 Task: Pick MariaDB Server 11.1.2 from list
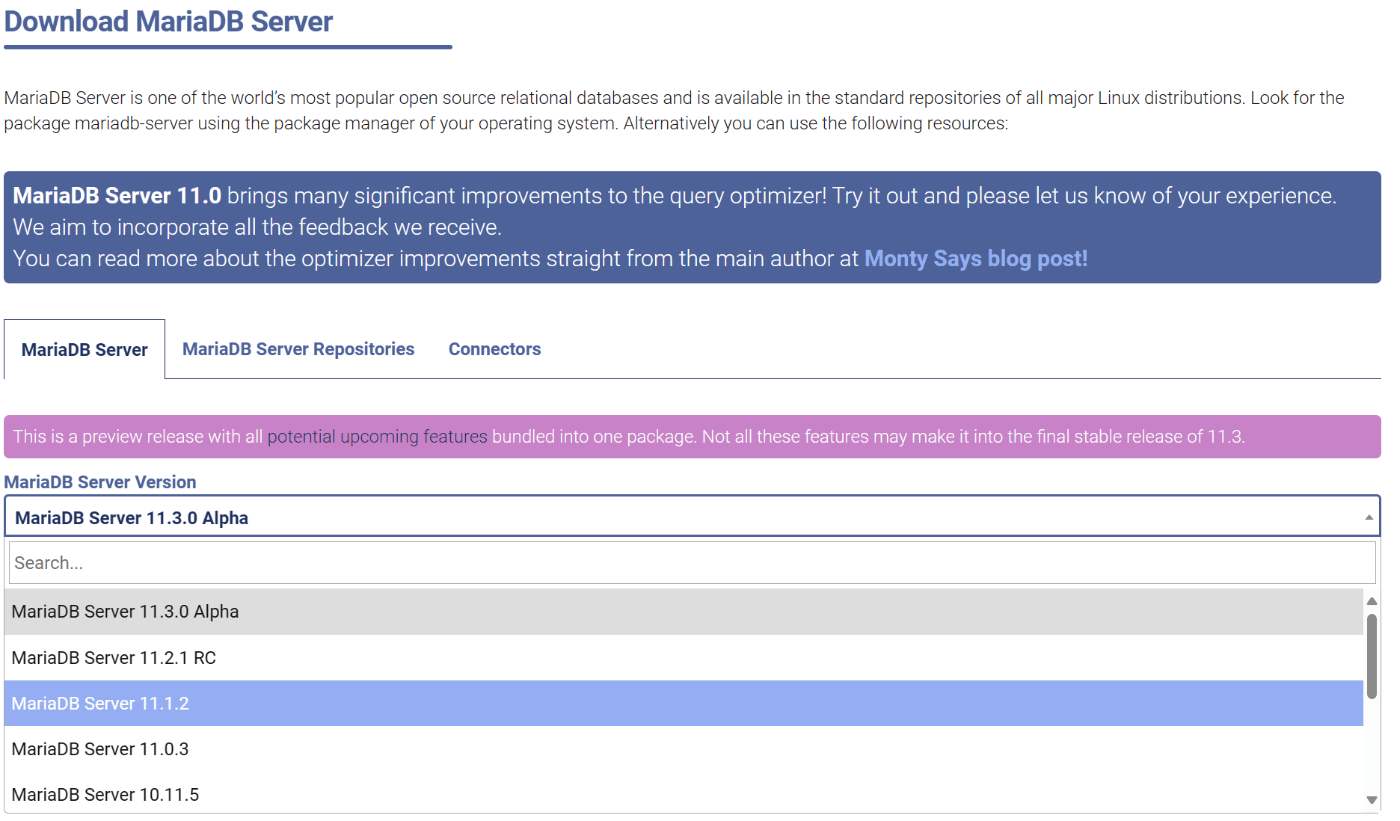click(x=684, y=704)
